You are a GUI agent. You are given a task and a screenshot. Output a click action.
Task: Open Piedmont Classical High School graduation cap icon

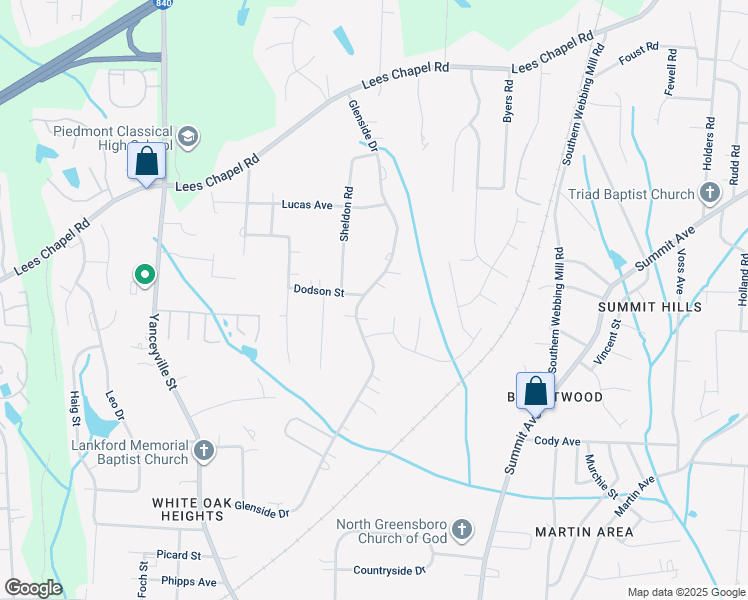pos(188,137)
